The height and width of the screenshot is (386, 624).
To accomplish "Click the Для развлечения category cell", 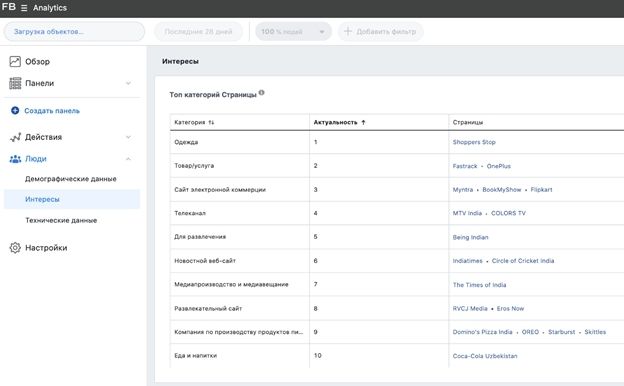I will 240,237.
